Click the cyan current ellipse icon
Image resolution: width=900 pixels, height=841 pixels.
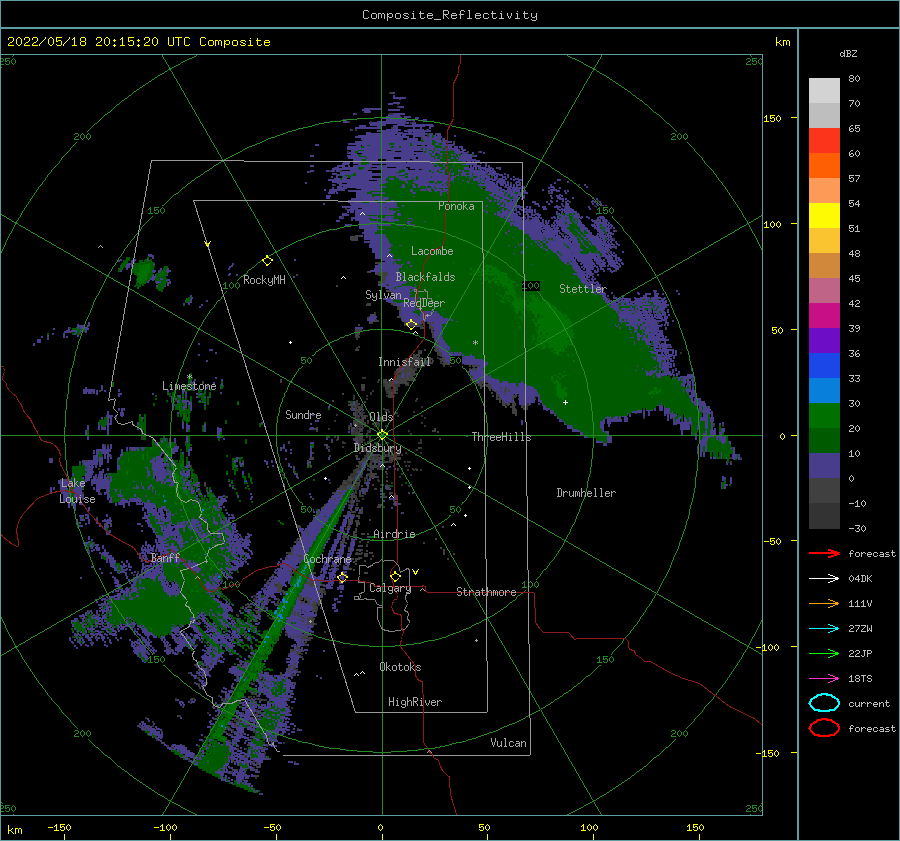point(824,703)
